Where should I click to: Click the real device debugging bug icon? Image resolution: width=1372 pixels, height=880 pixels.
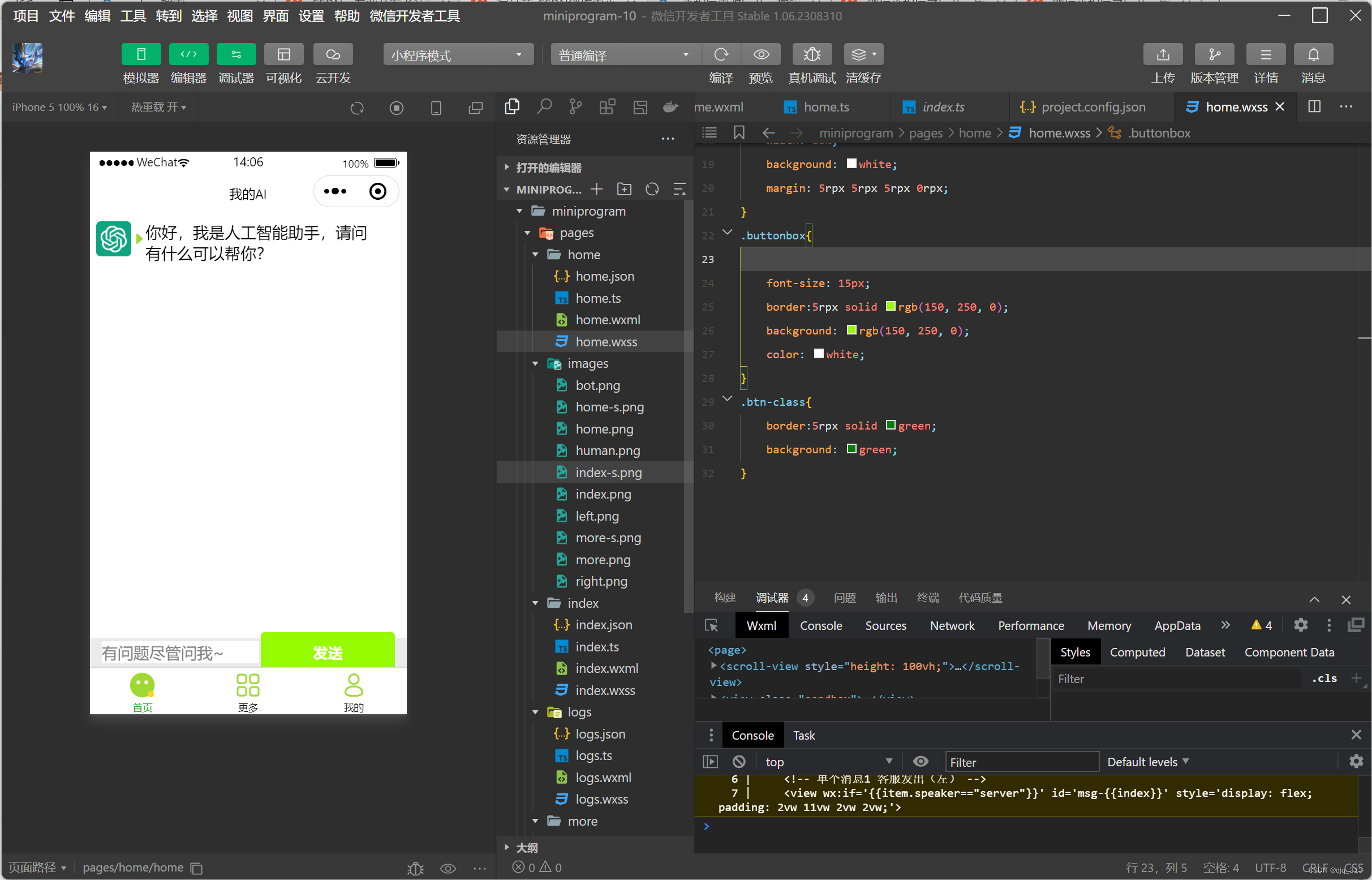[811, 55]
